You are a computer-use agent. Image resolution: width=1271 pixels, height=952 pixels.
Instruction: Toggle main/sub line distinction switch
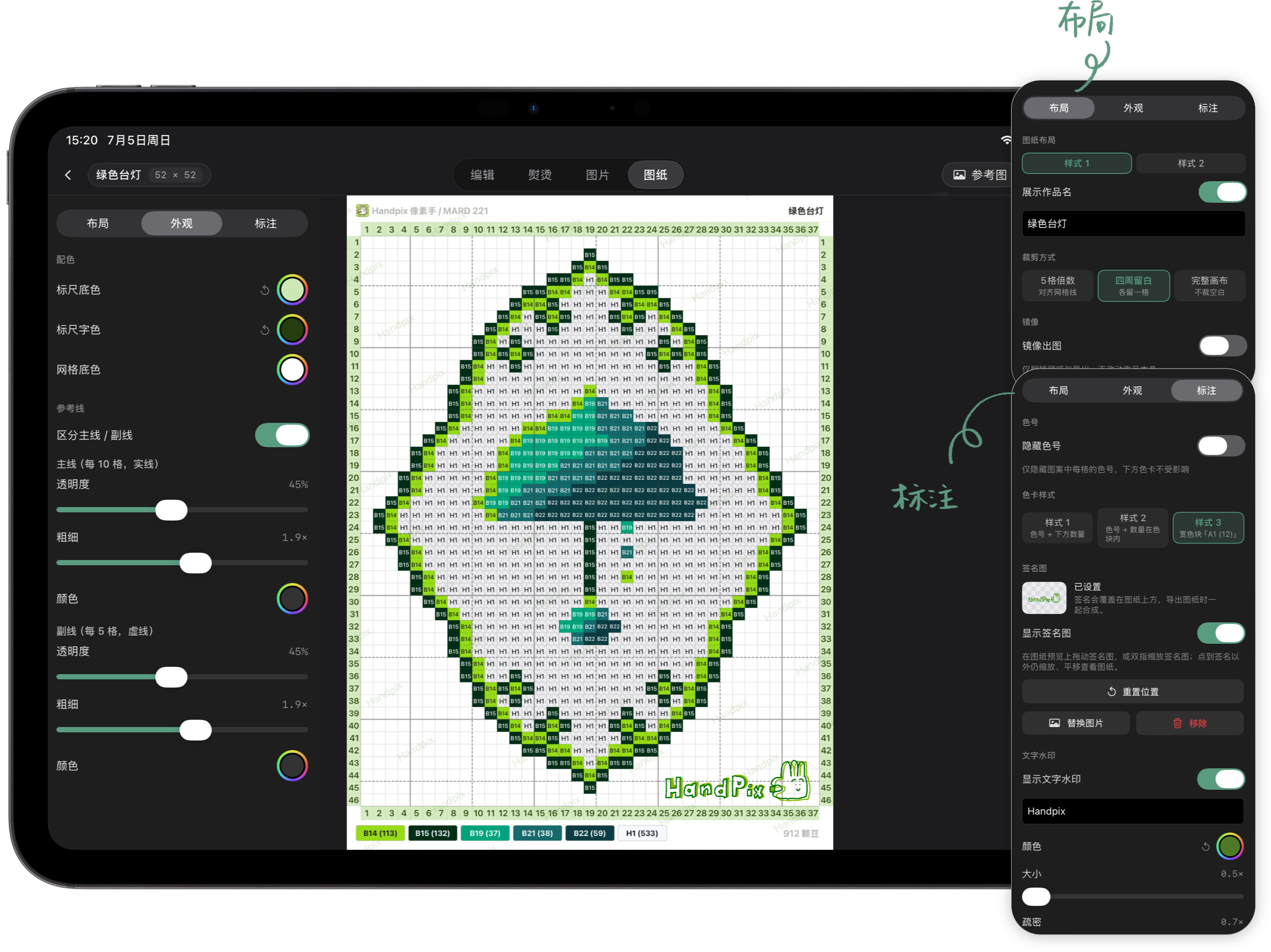pyautogui.click(x=281, y=435)
